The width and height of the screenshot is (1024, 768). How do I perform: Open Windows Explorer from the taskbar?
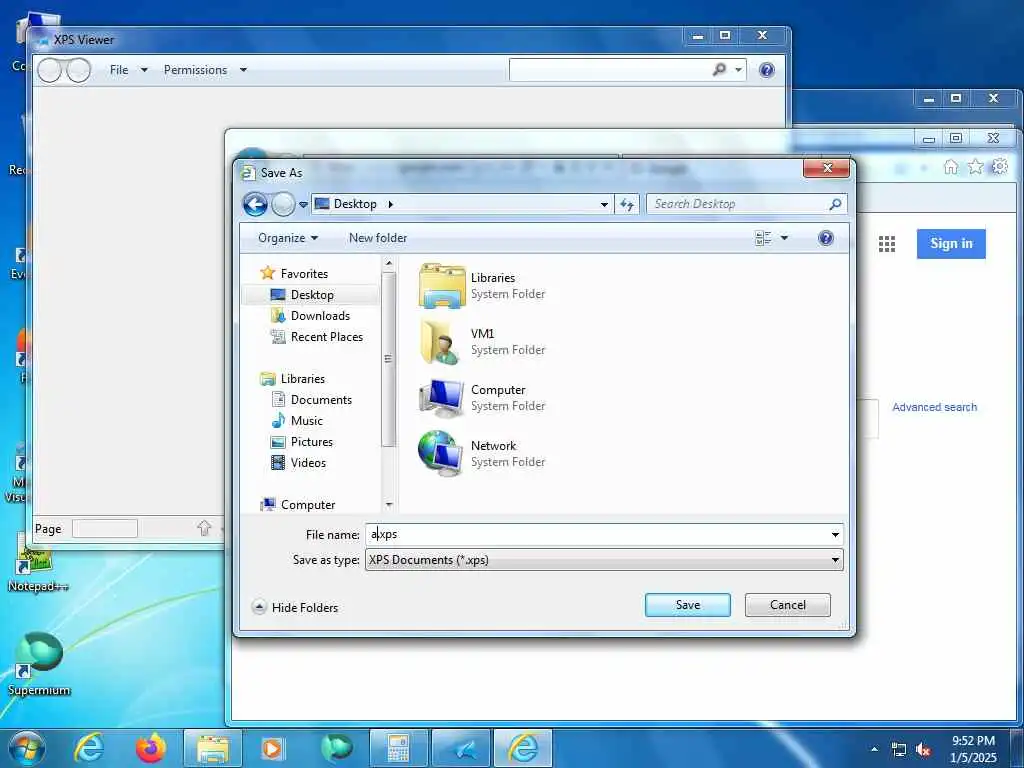pos(213,749)
